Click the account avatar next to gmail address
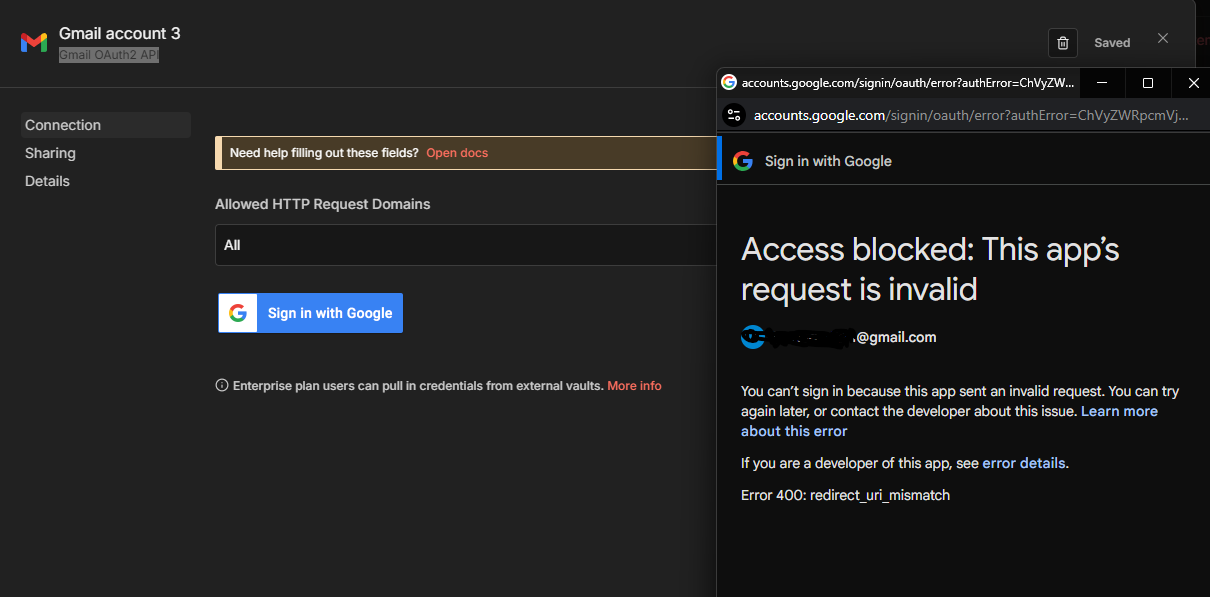 (x=752, y=338)
